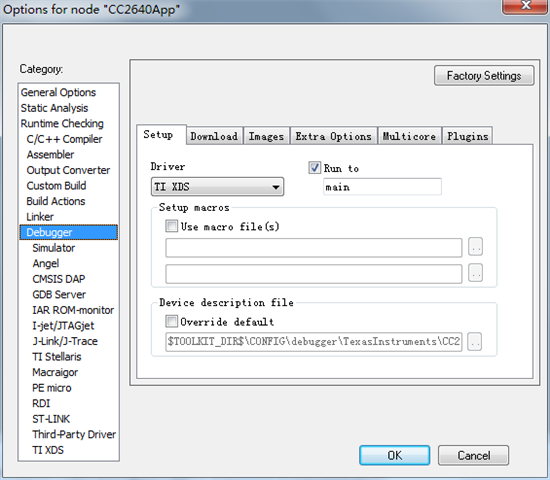Click the Cancel button

point(473,455)
